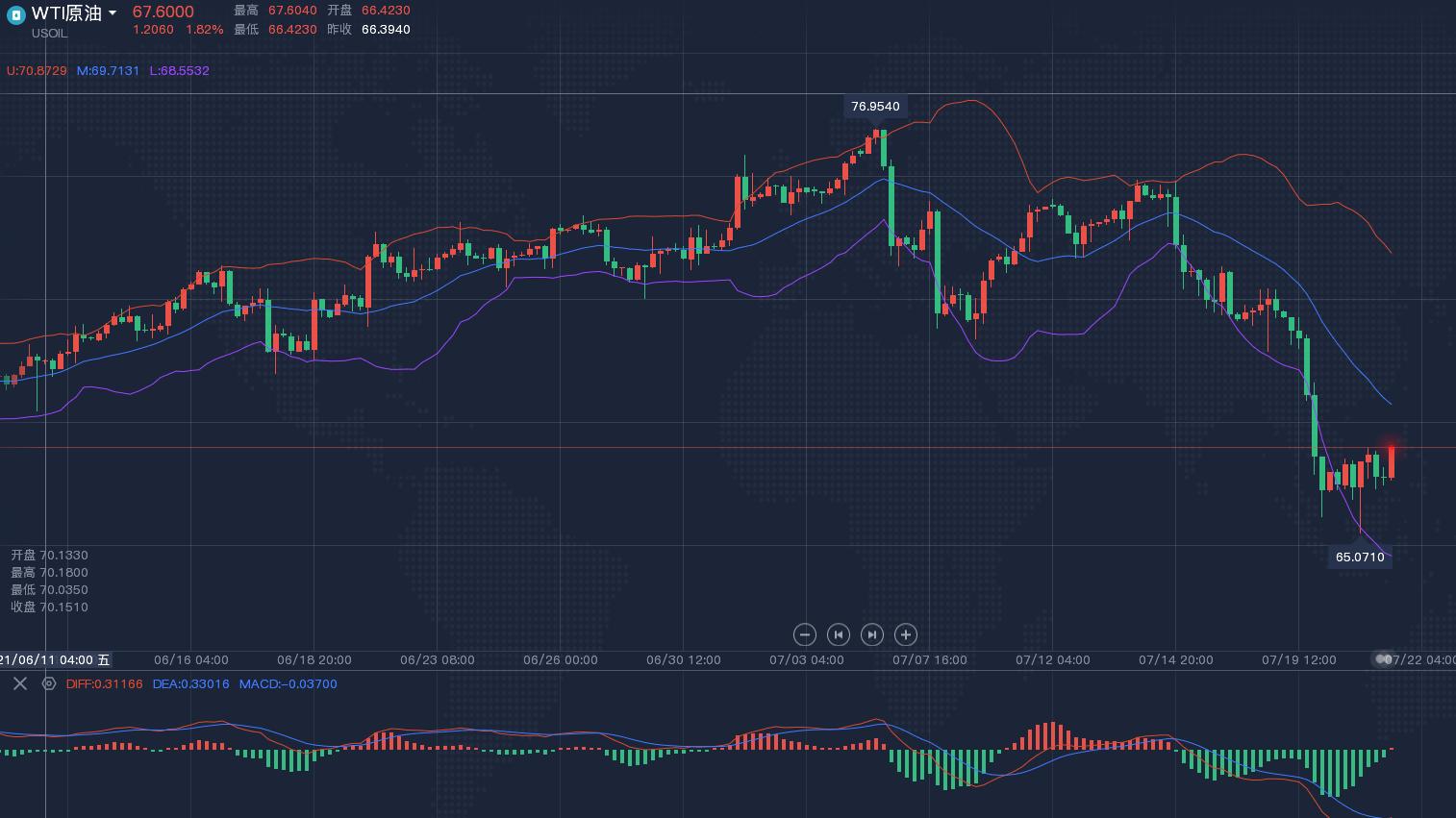This screenshot has height=818, width=1456.
Task: Open MACD indicator settings hexagon icon
Action: coord(49,683)
